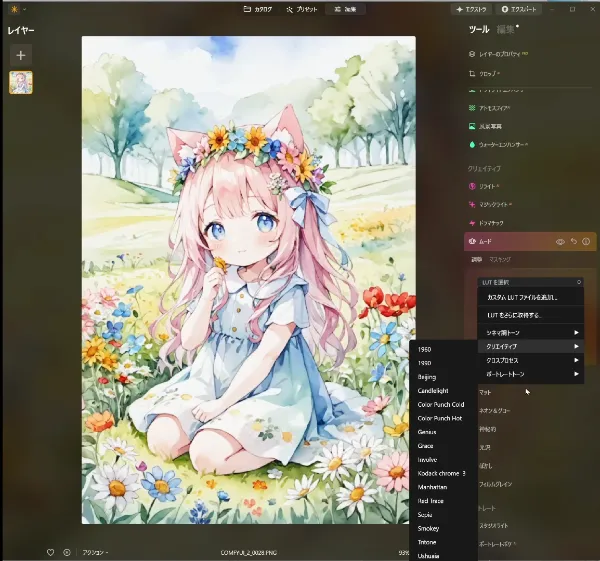600x561 pixels.
Task: Open the ネオン&グロー tool
Action: (x=495, y=411)
